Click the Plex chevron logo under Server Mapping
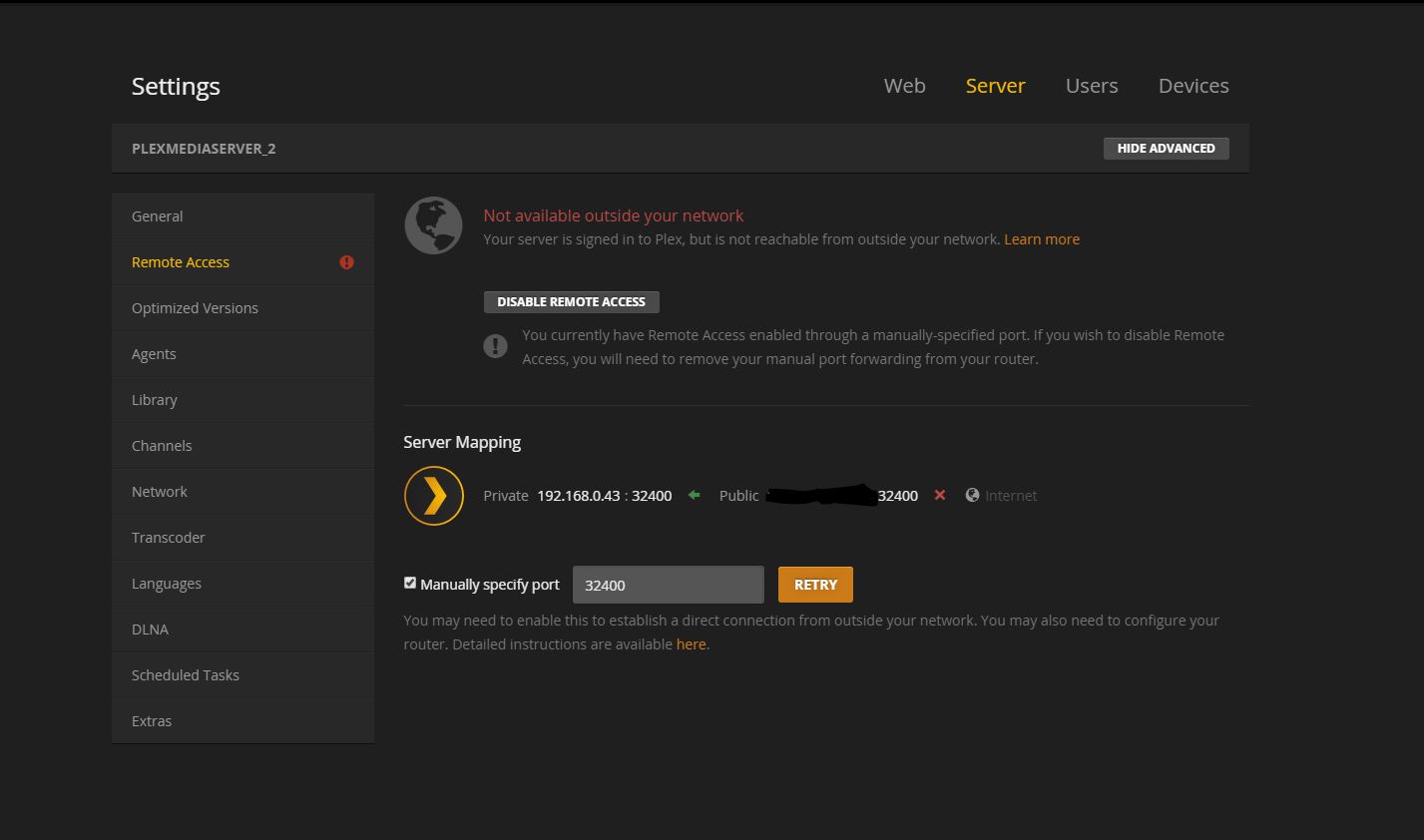This screenshot has height=840, width=1424. point(434,496)
